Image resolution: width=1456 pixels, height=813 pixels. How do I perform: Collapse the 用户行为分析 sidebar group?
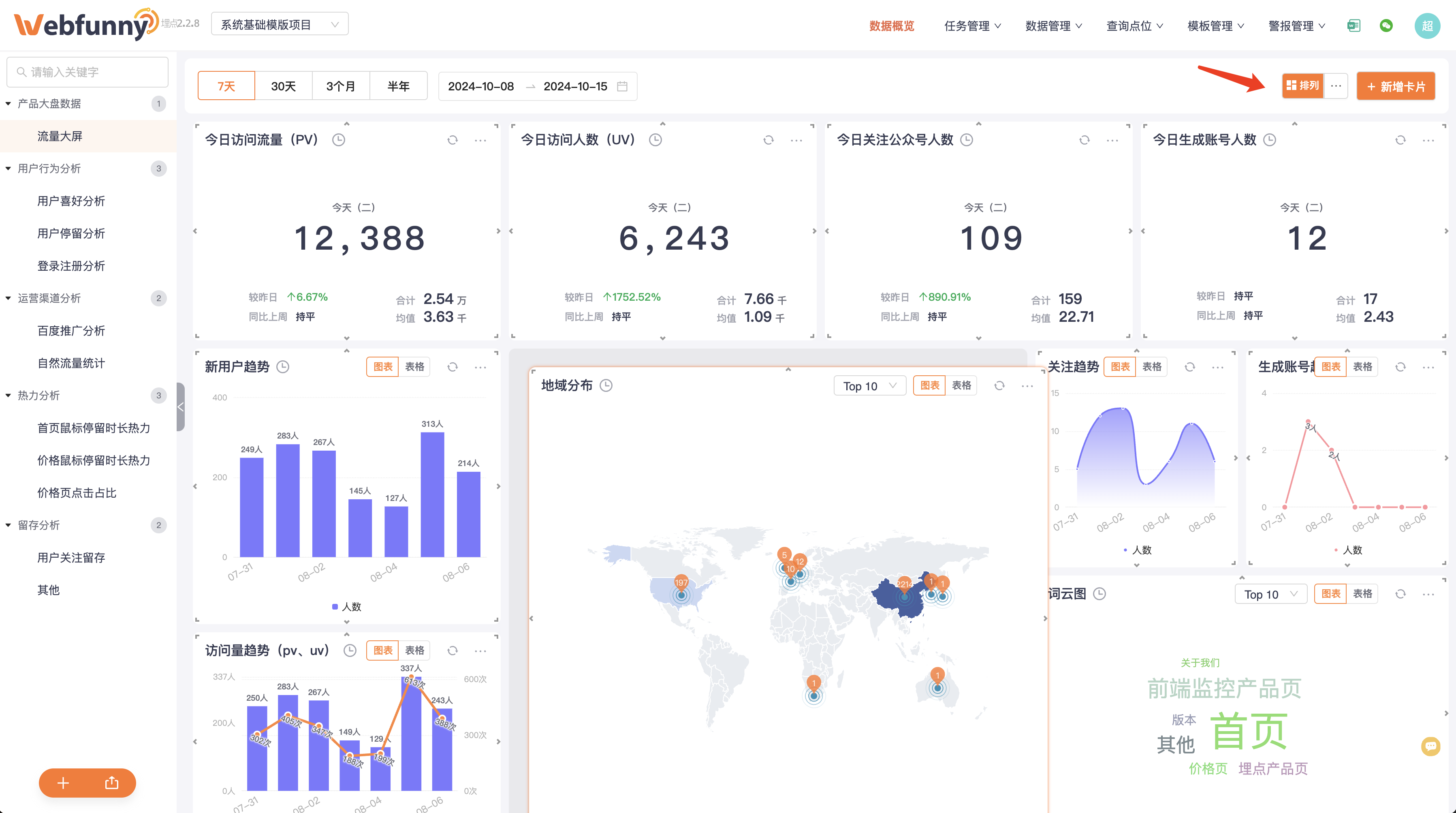(8, 169)
